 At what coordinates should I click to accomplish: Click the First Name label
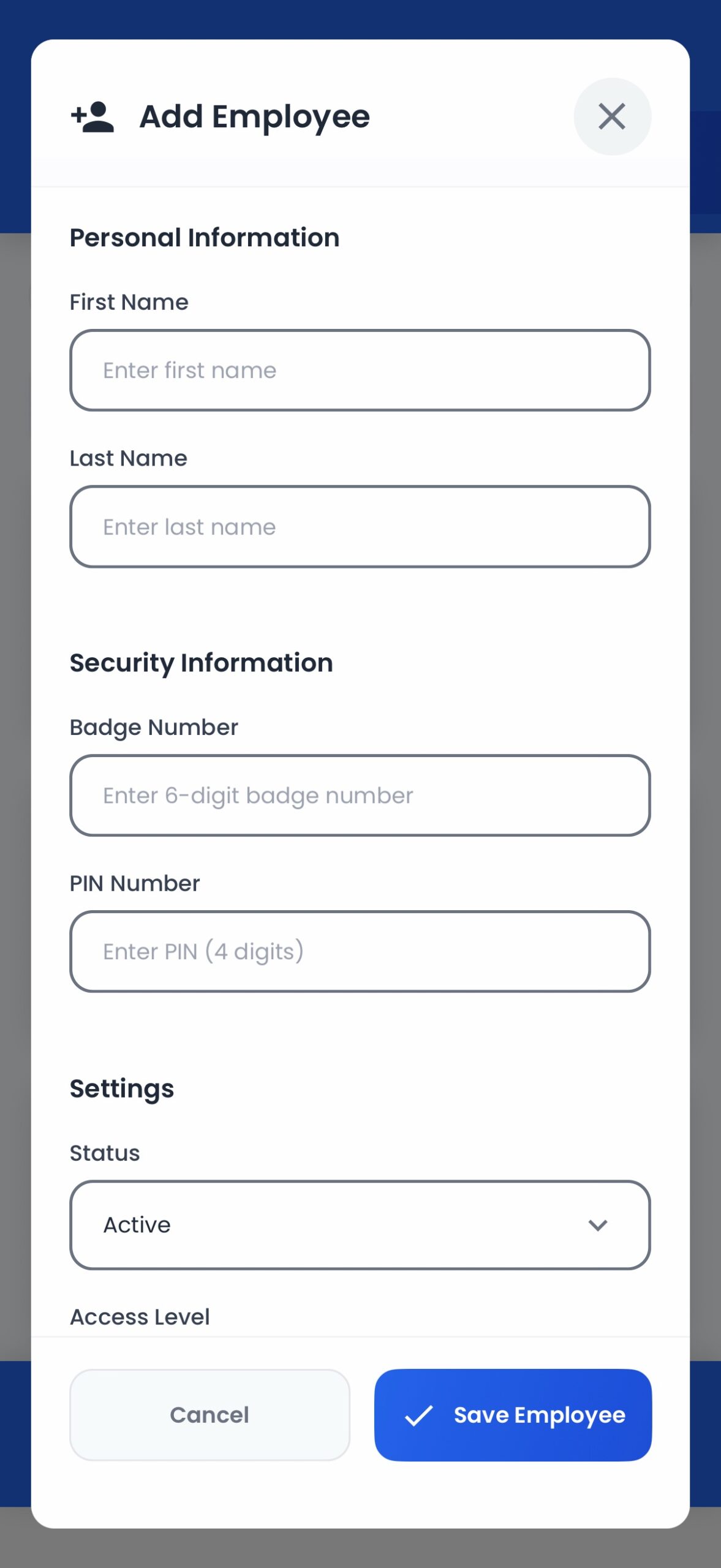[129, 302]
